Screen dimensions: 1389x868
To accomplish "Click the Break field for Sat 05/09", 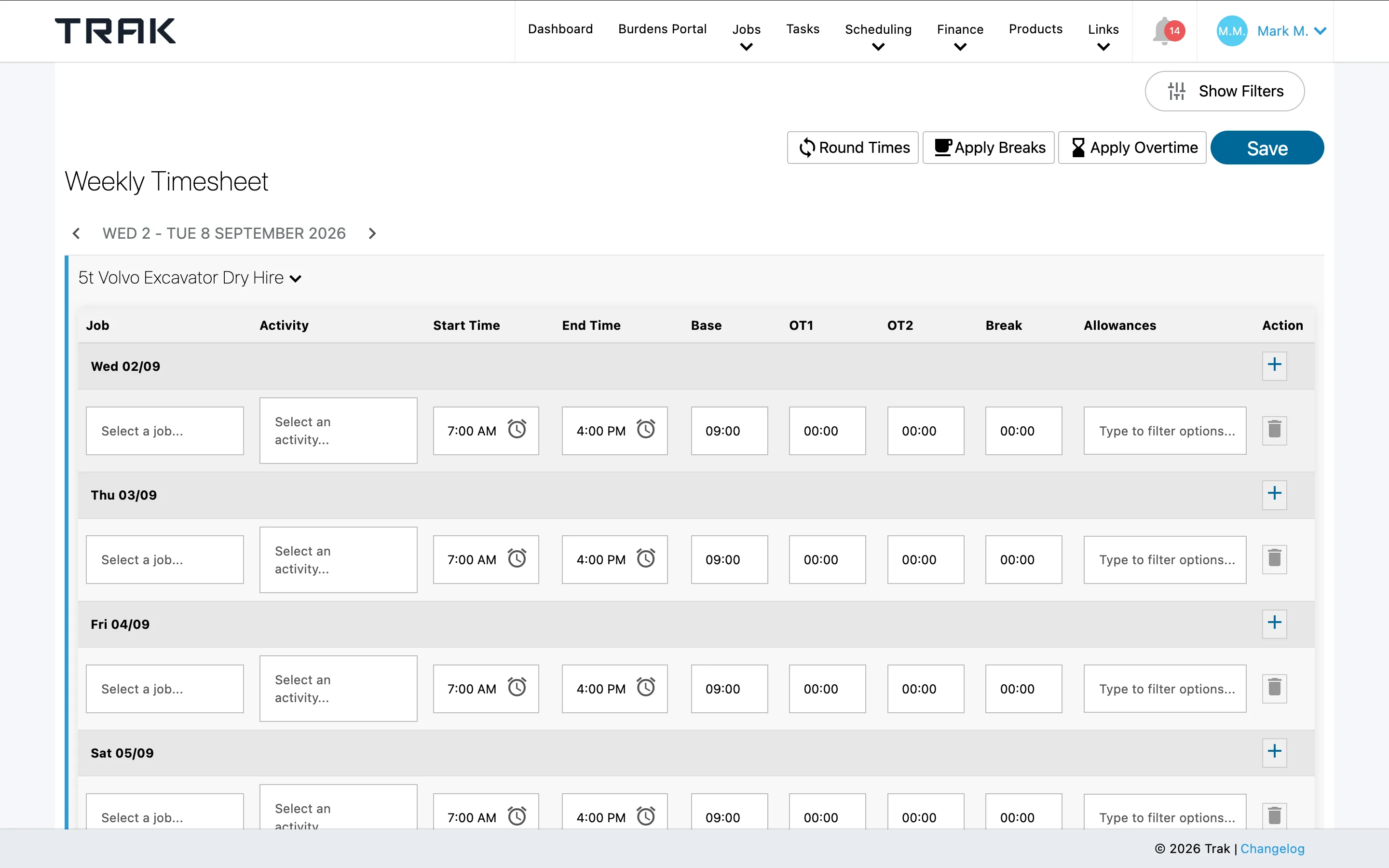I will tap(1023, 812).
